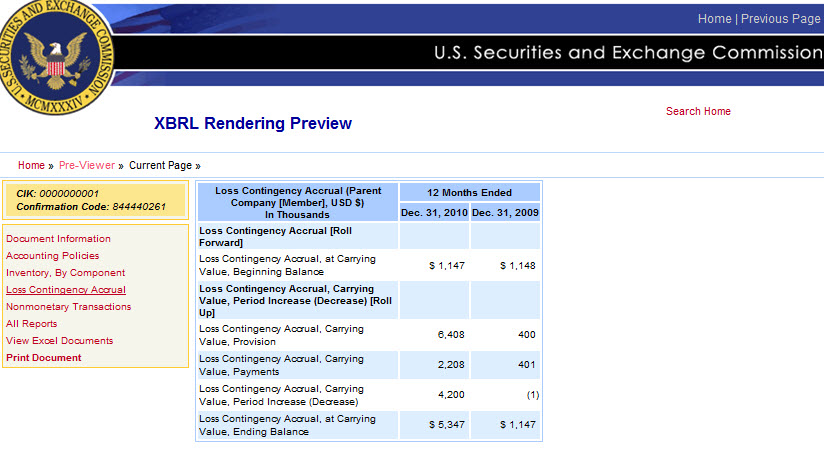Click 2009 ending balance value $ 1,147
Viewport: 824px width, 463px height.
click(518, 425)
